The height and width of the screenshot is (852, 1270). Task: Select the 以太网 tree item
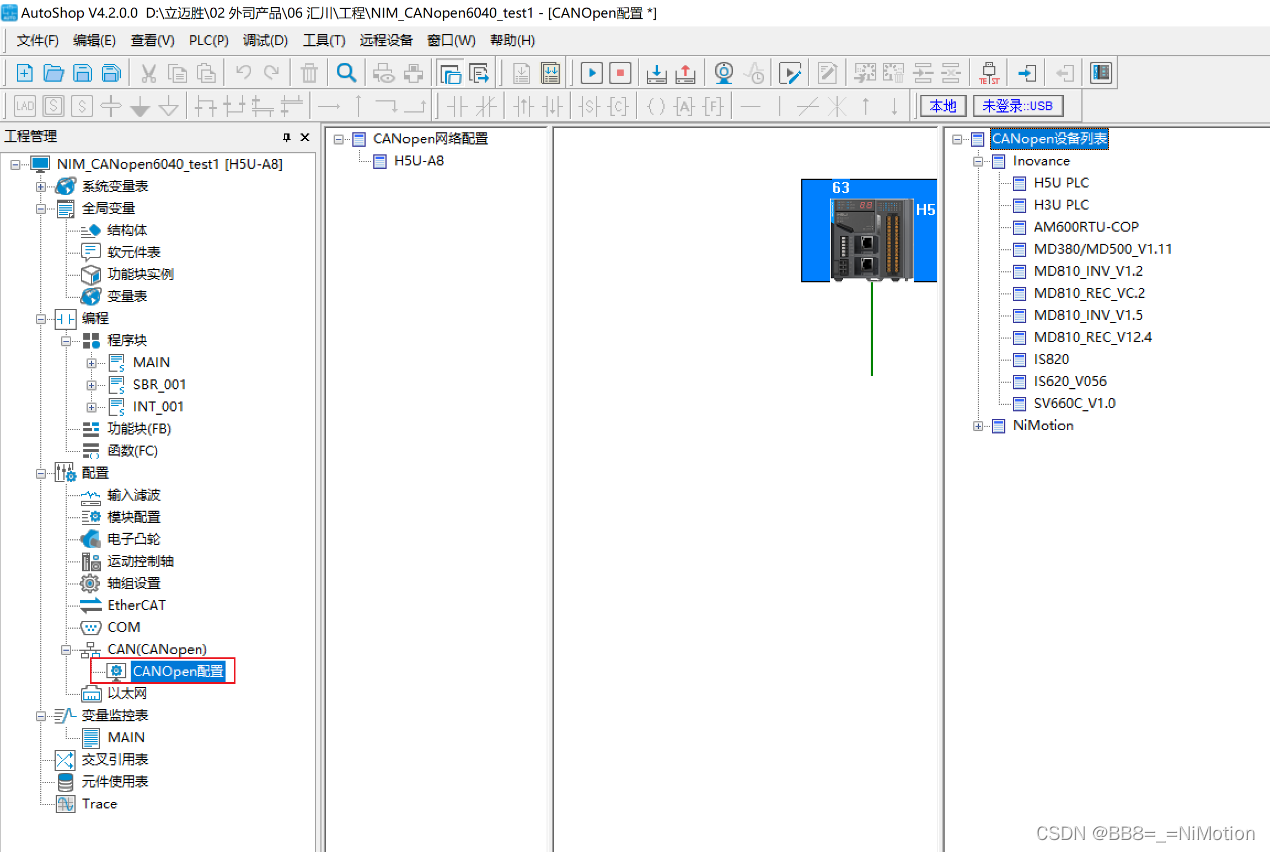127,693
